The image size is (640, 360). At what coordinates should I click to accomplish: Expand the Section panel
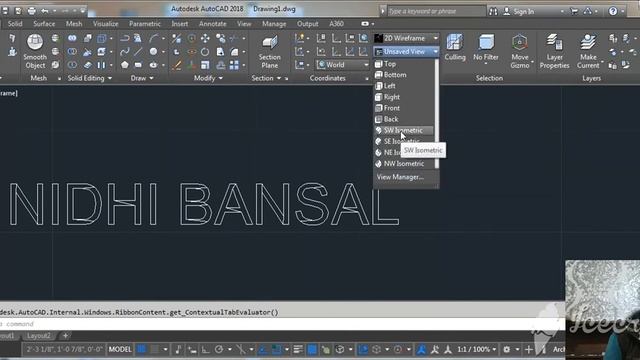tap(266, 78)
